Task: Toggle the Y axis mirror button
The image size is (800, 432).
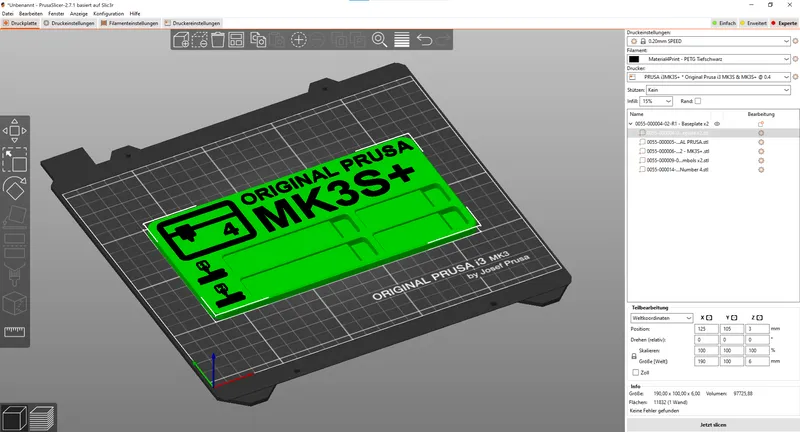Action: click(734, 318)
